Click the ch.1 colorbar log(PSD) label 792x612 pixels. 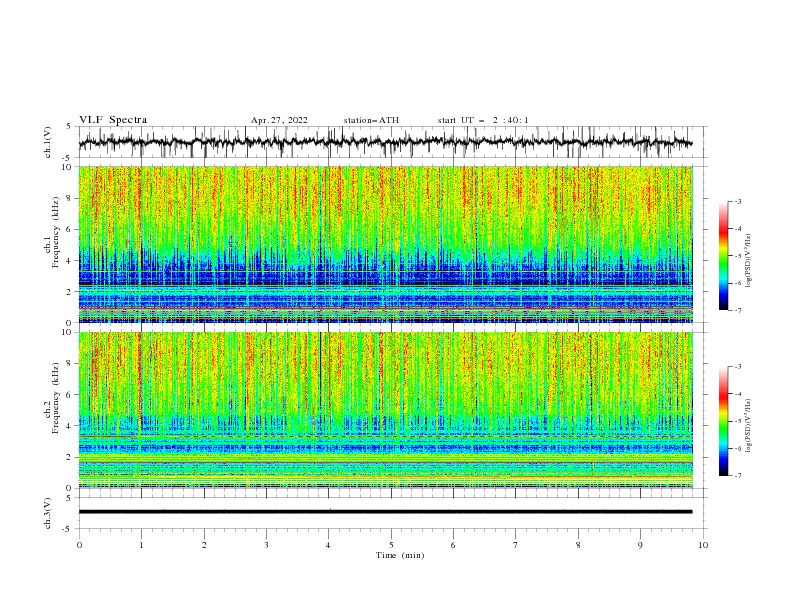click(749, 261)
